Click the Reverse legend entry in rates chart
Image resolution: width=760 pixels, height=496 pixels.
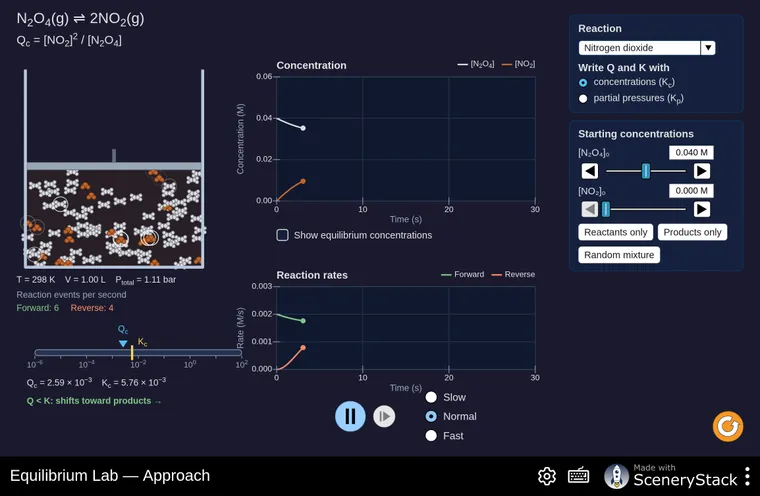[513, 274]
